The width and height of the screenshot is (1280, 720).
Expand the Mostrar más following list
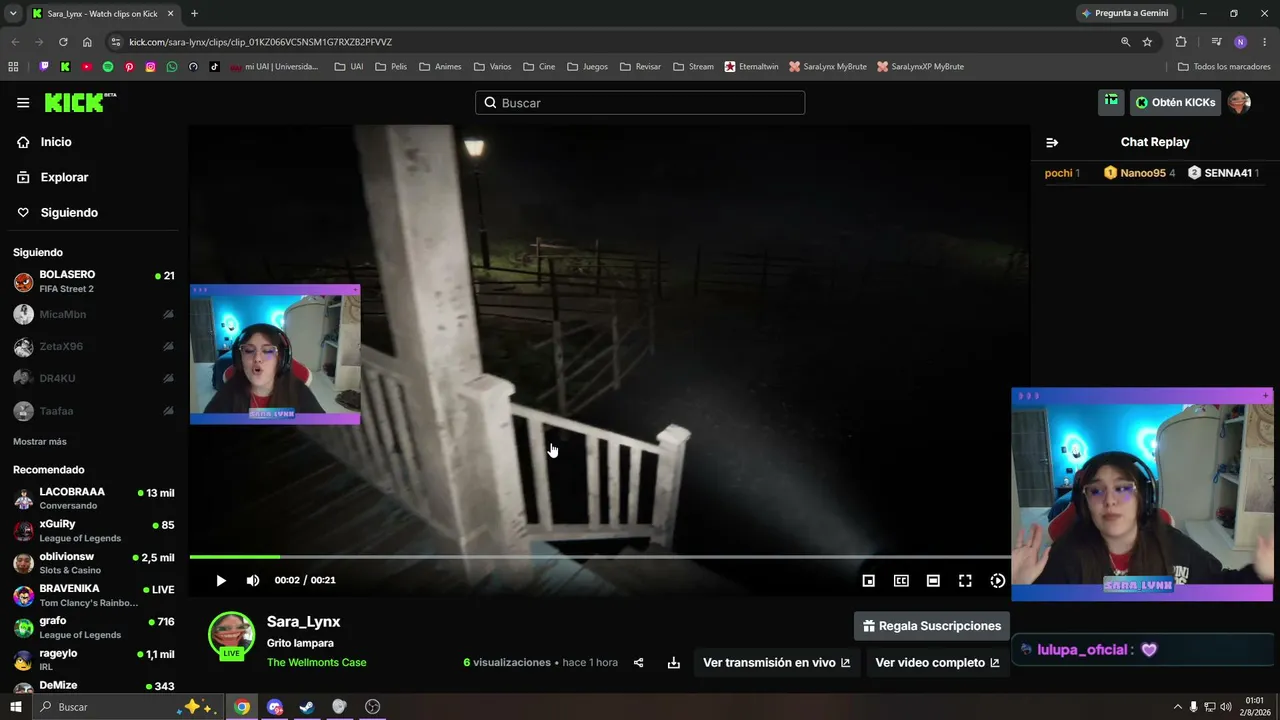(40, 442)
